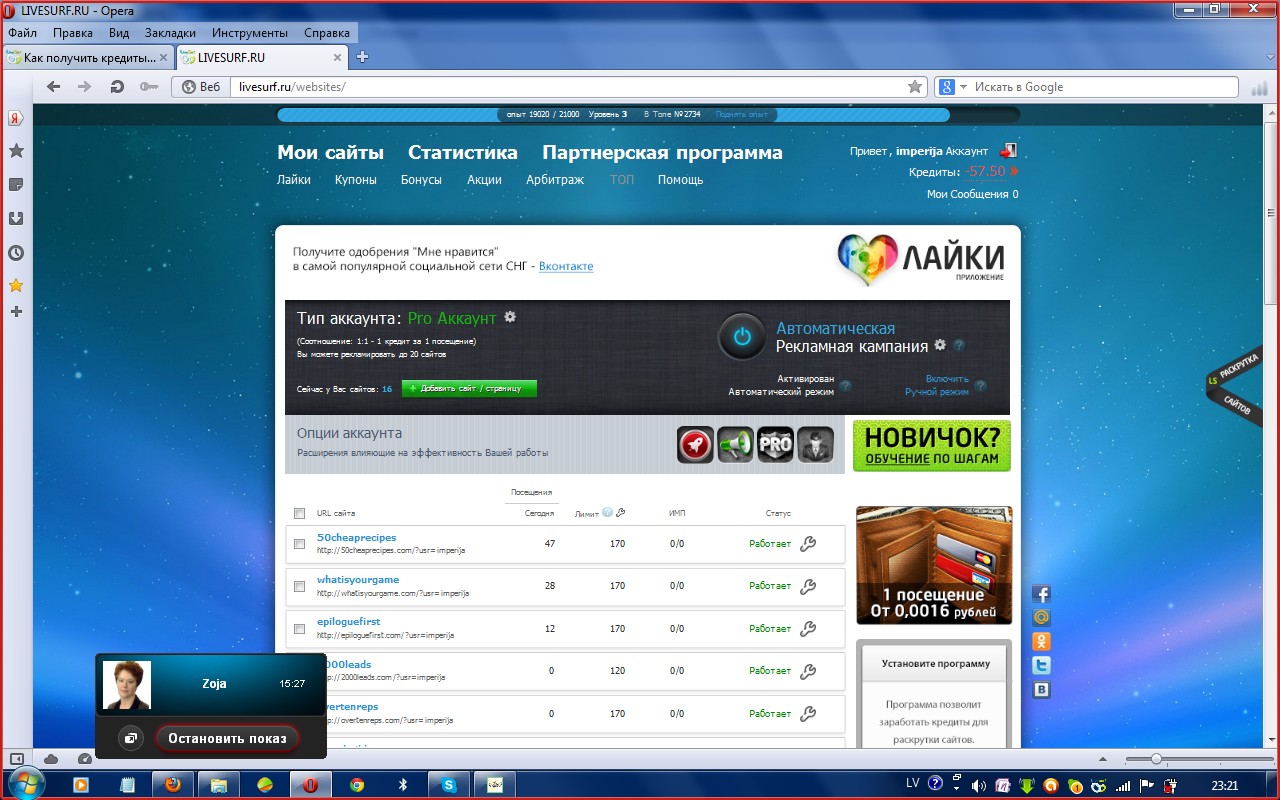Click the yellow star panel in sidebar
The height and width of the screenshot is (800, 1280).
click(16, 286)
